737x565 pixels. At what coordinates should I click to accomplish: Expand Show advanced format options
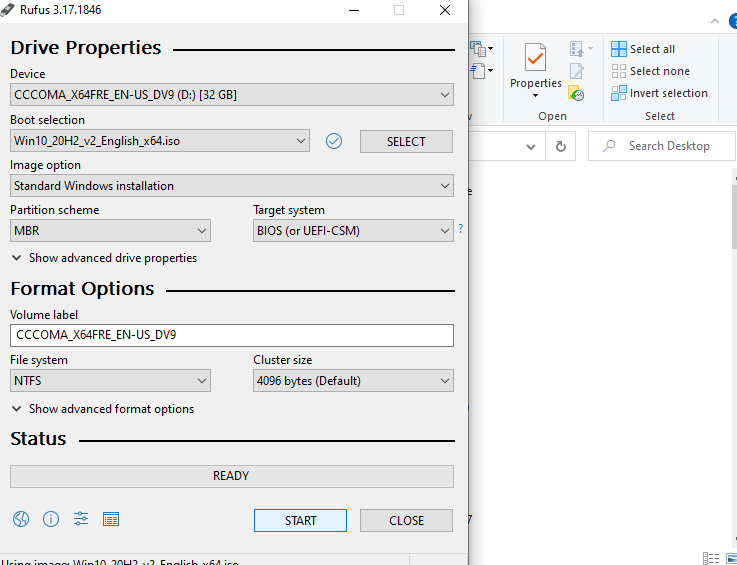[102, 409]
